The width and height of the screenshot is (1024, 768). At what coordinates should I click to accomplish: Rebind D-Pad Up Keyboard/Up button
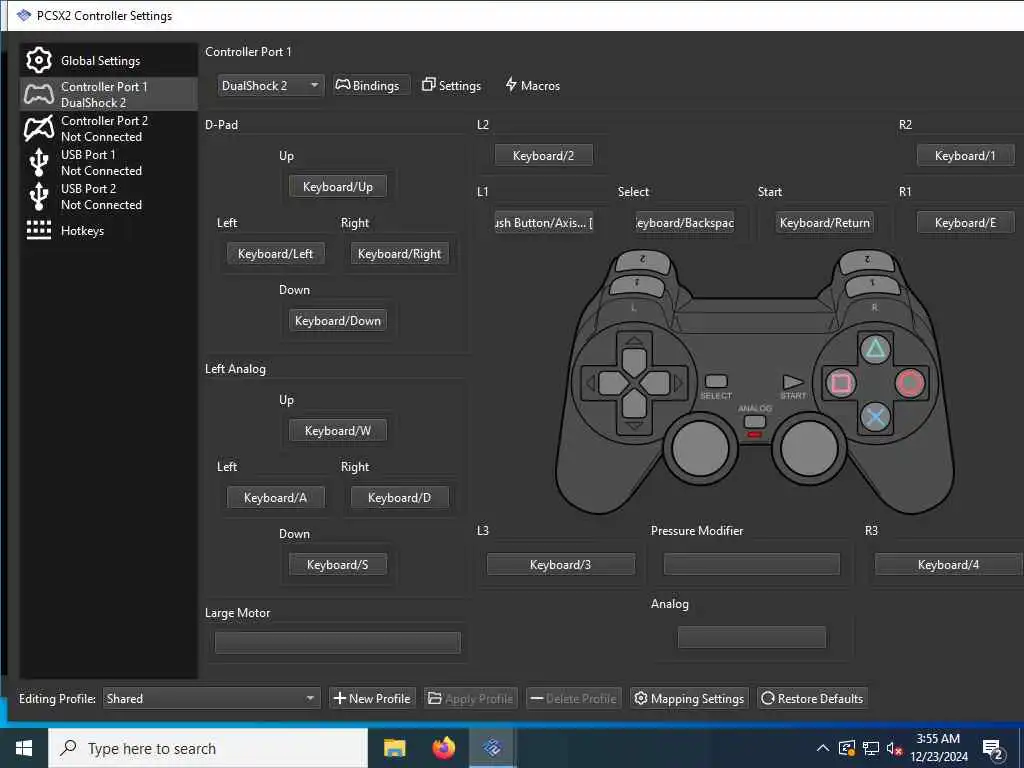pos(338,187)
